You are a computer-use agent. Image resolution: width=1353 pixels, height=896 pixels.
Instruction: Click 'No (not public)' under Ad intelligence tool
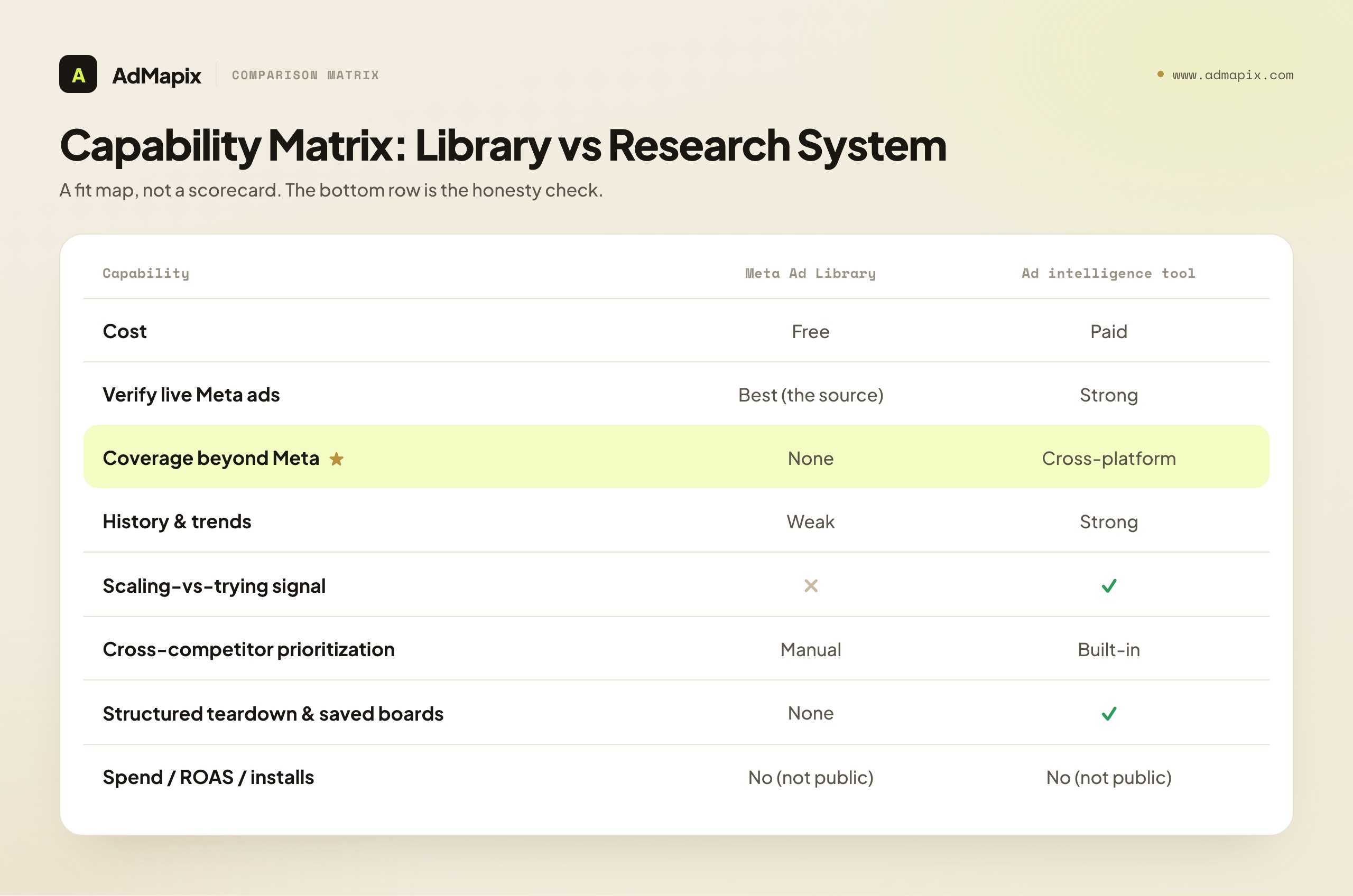pyautogui.click(x=1109, y=778)
